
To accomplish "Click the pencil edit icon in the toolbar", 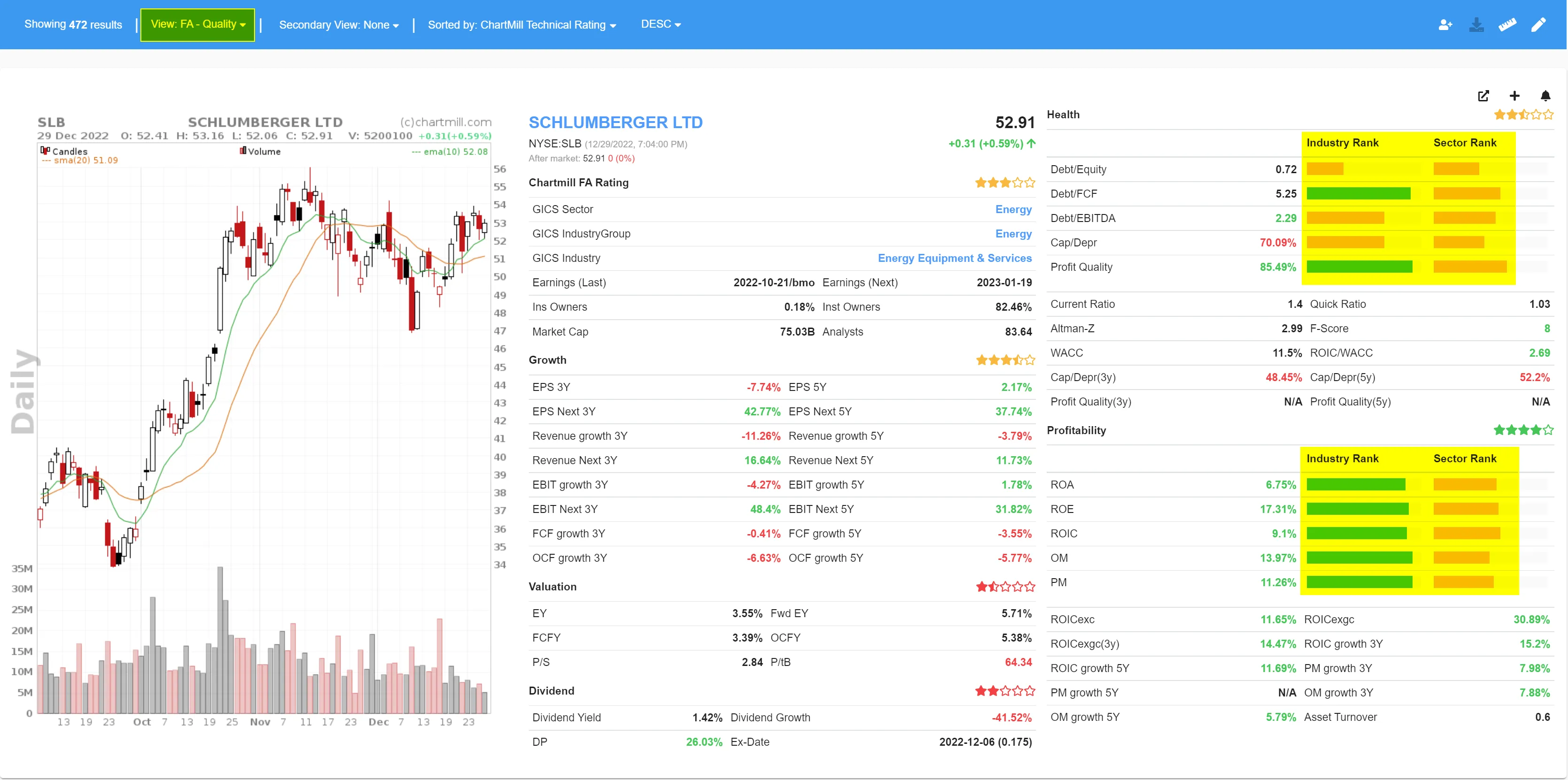I will (x=1538, y=25).
